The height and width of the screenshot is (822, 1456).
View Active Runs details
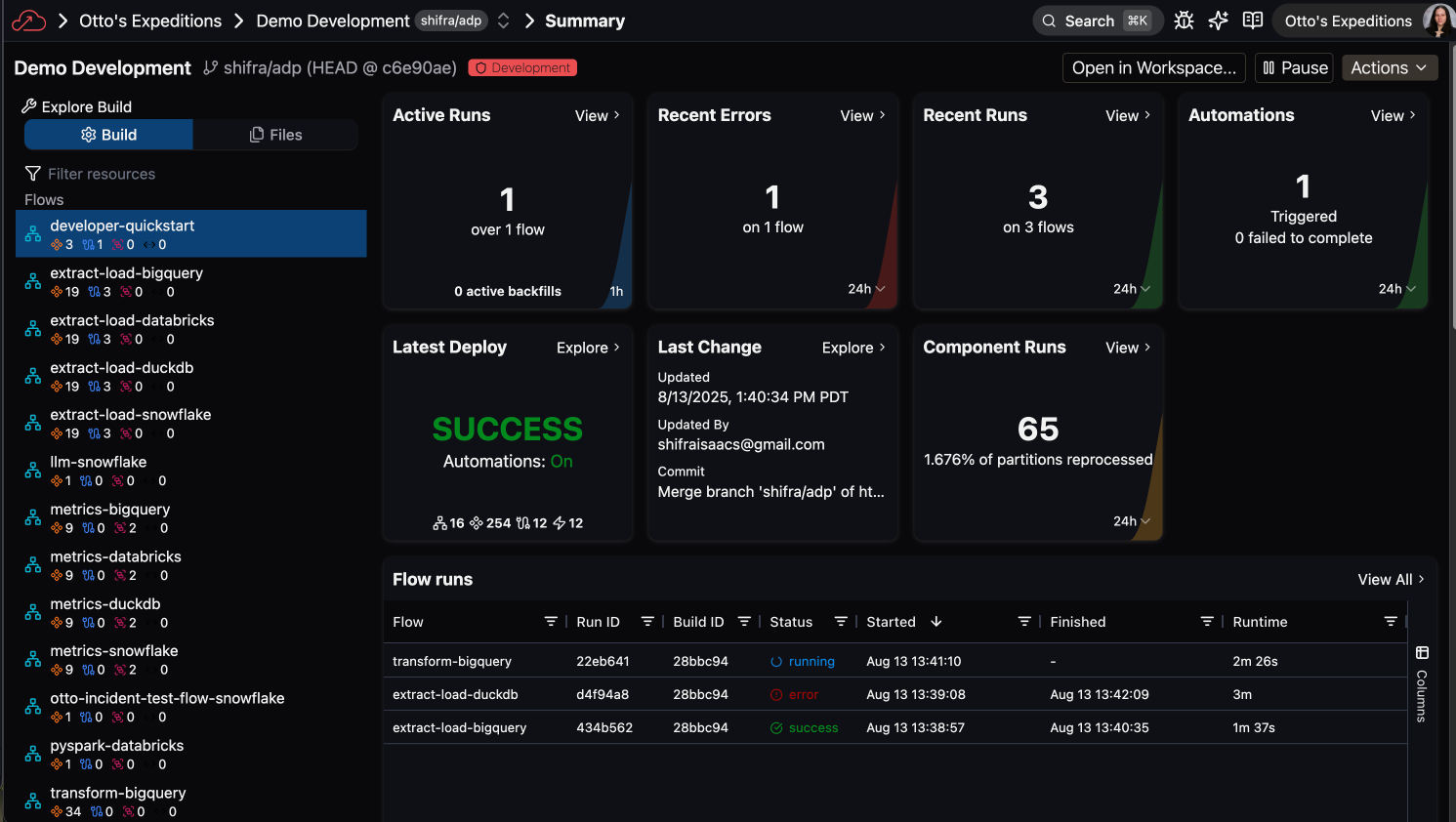click(x=598, y=115)
